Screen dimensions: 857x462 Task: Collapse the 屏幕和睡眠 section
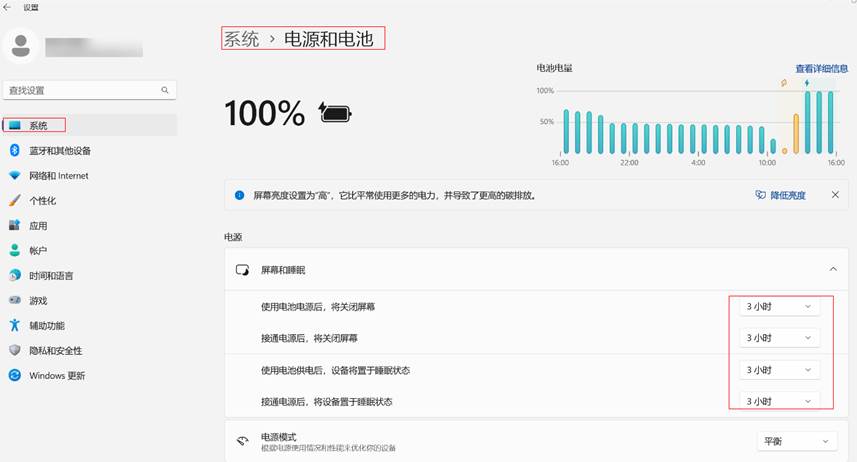(832, 269)
